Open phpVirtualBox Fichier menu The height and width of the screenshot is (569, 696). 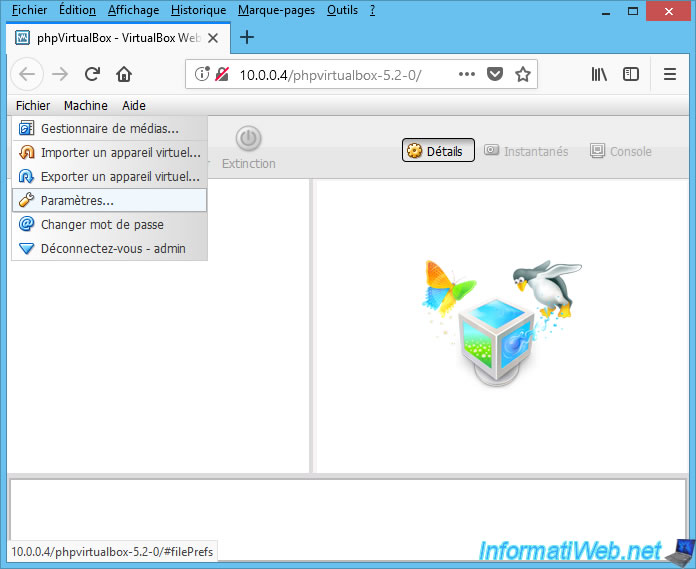coord(33,106)
